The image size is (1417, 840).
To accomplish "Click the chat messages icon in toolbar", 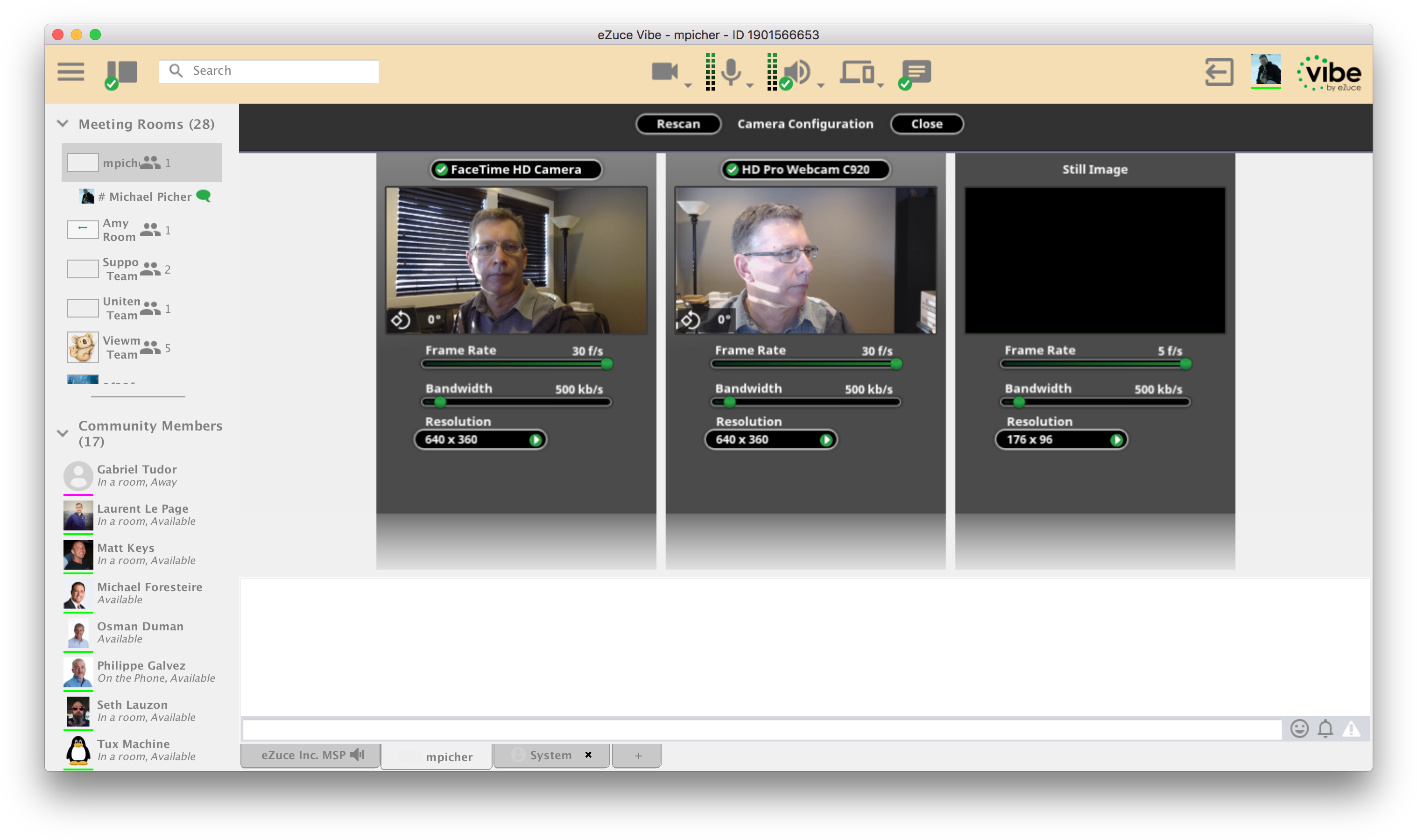I will 916,72.
